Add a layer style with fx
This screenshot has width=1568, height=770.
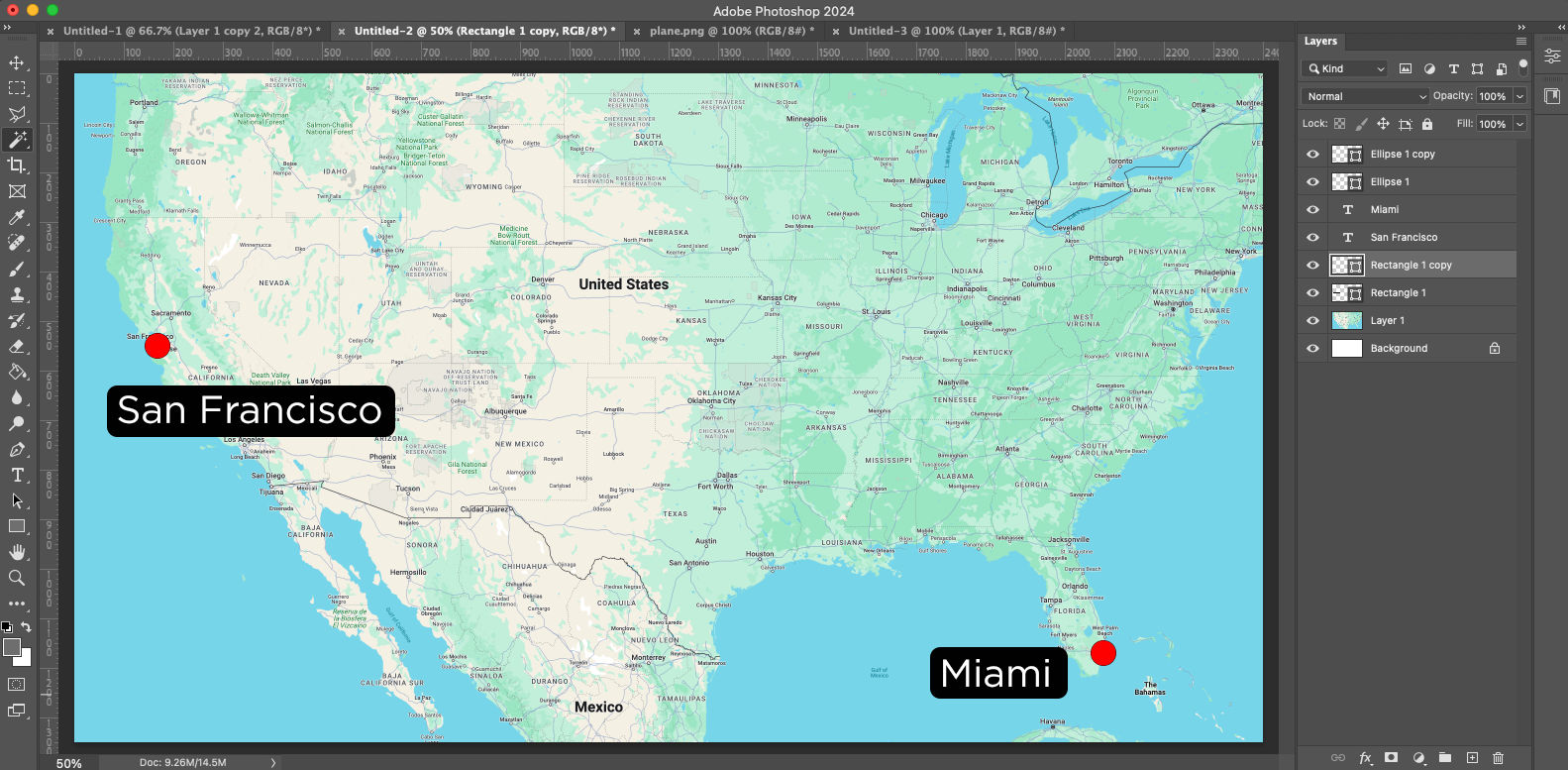[x=1365, y=757]
